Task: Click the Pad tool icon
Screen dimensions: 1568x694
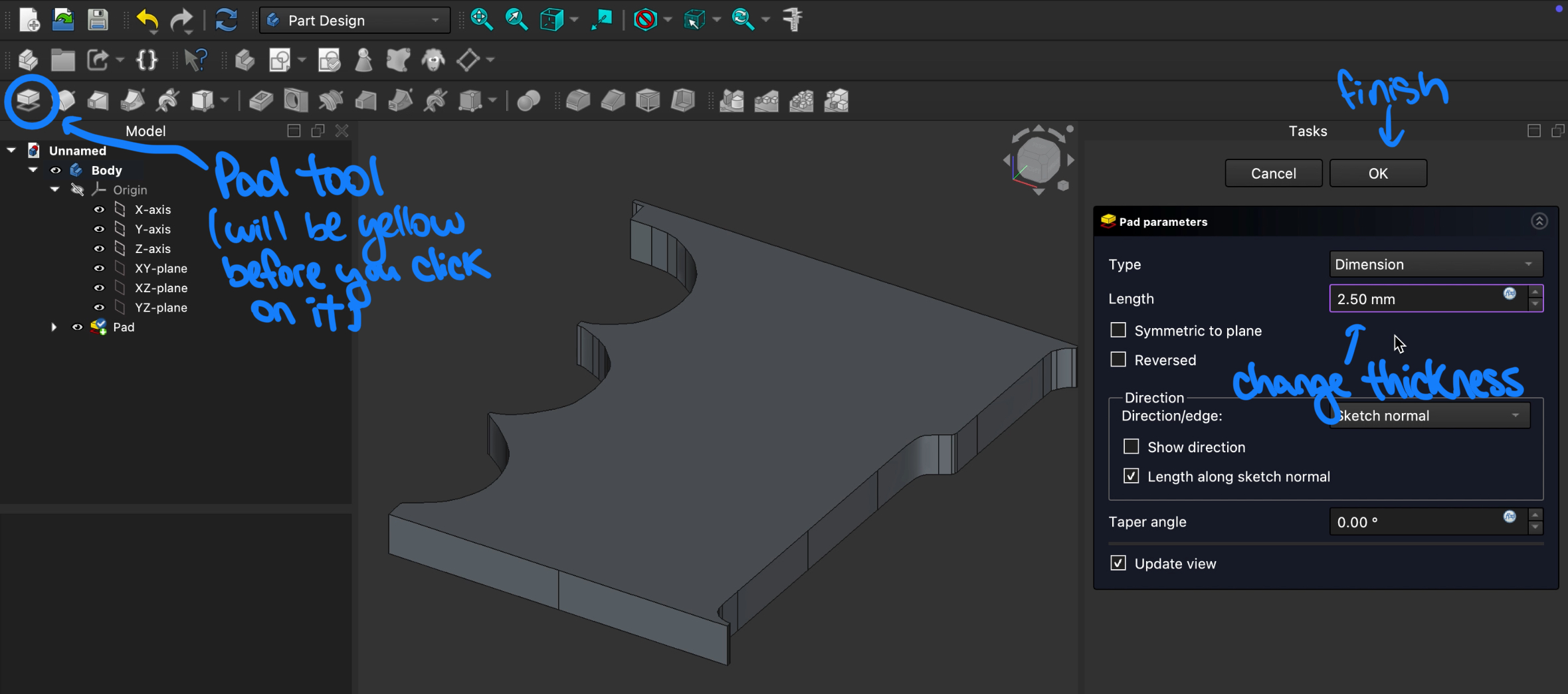Action: (x=29, y=101)
